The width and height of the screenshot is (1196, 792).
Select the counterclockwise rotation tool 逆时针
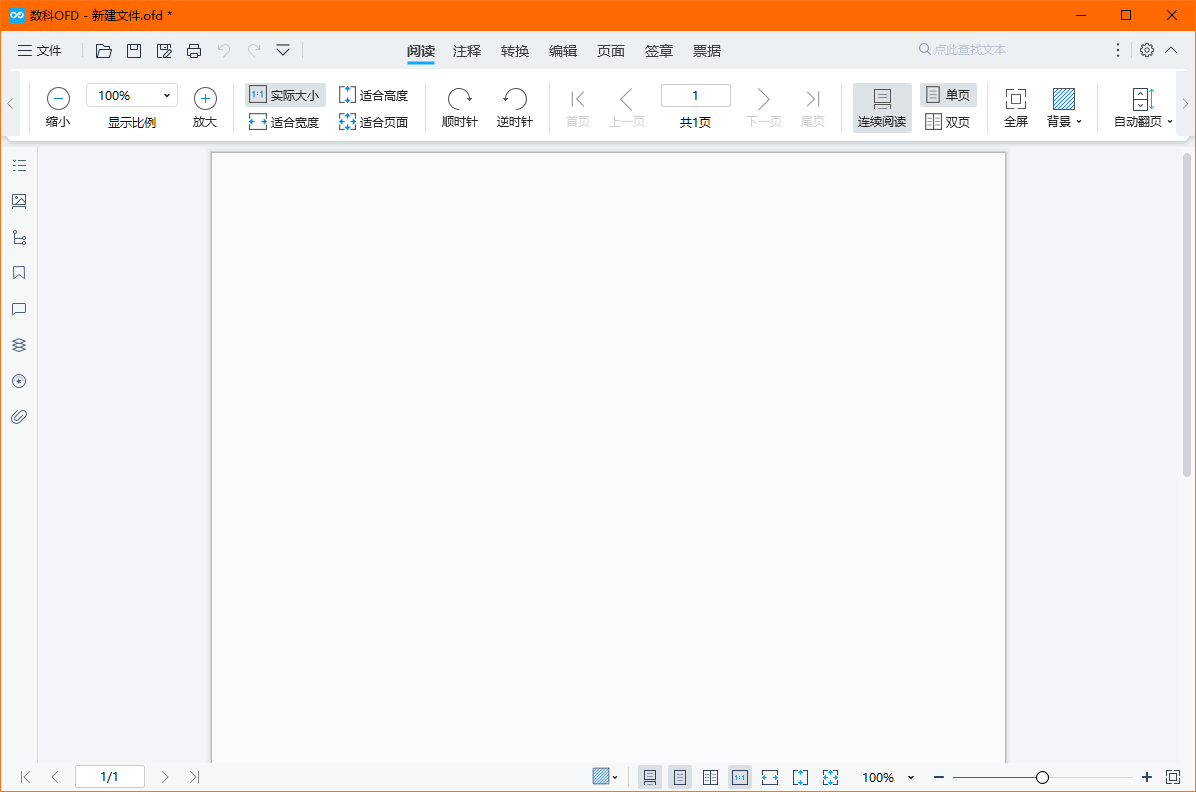tap(514, 106)
